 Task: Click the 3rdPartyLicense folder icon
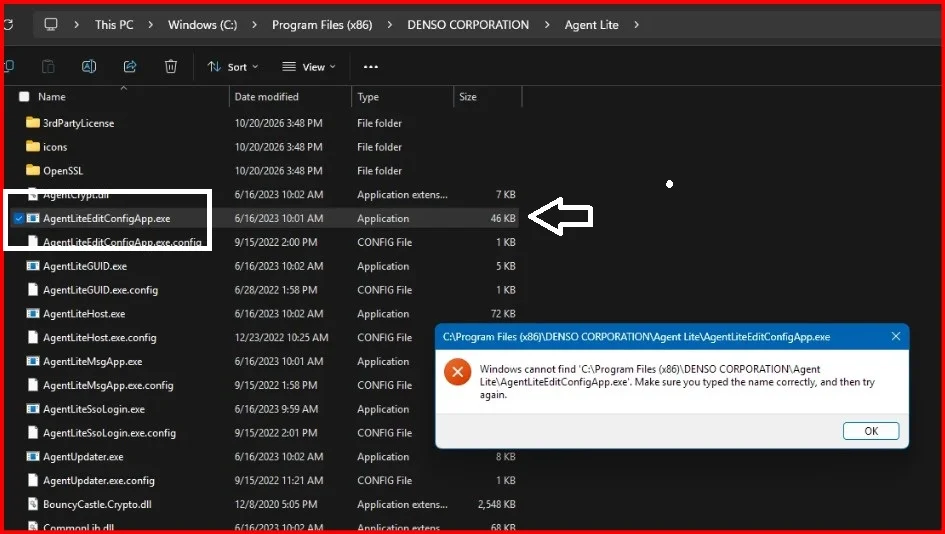[33, 123]
